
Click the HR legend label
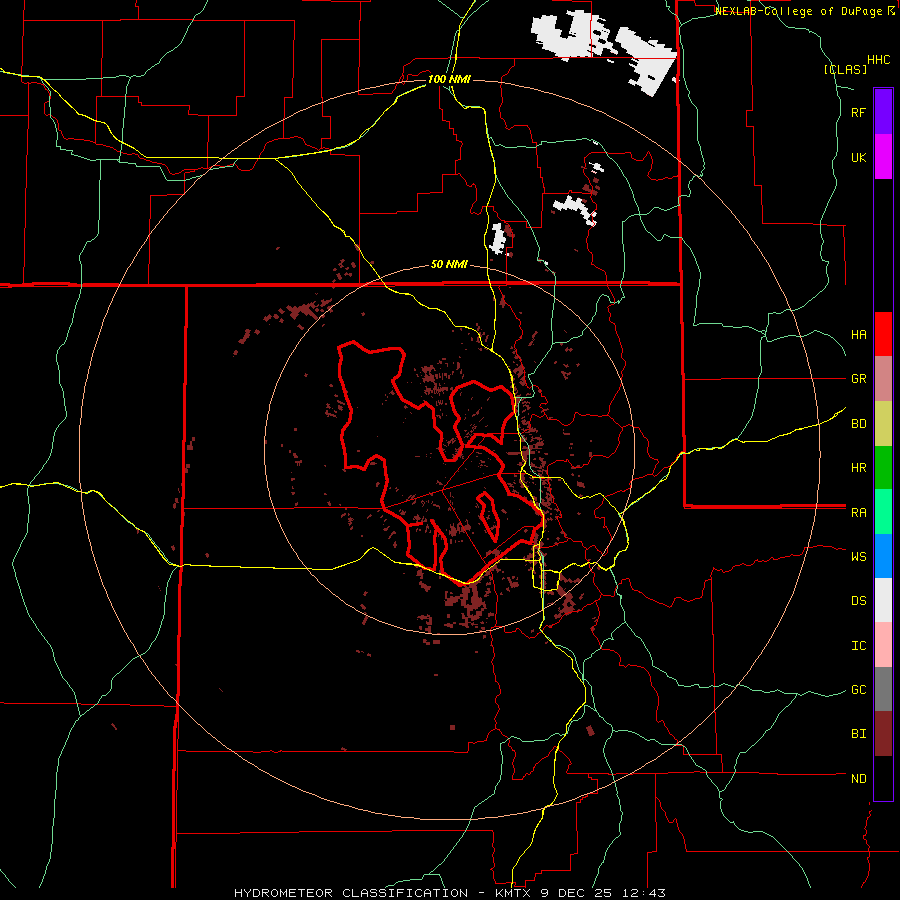858,468
